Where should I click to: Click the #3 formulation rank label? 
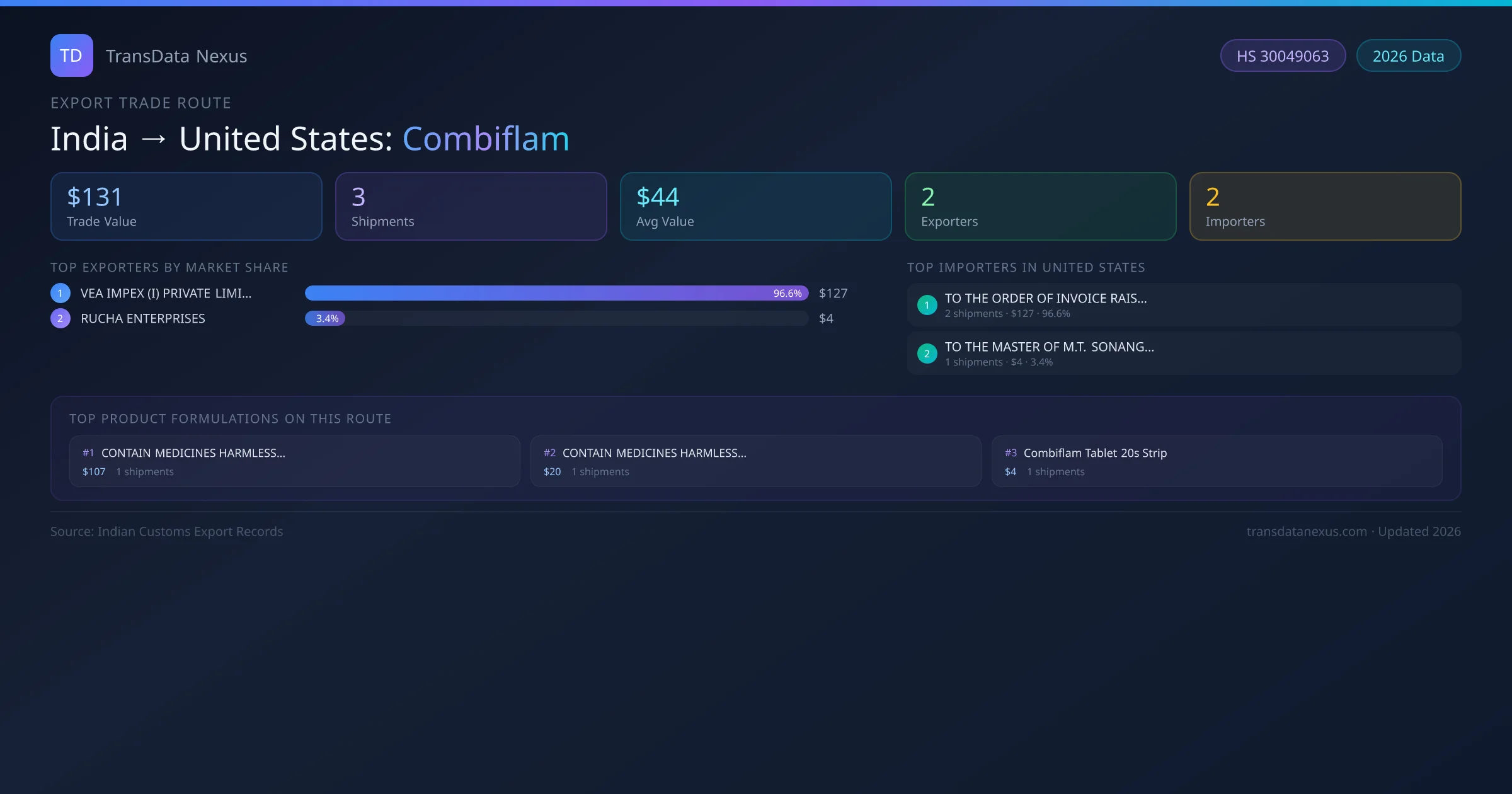coord(1011,453)
